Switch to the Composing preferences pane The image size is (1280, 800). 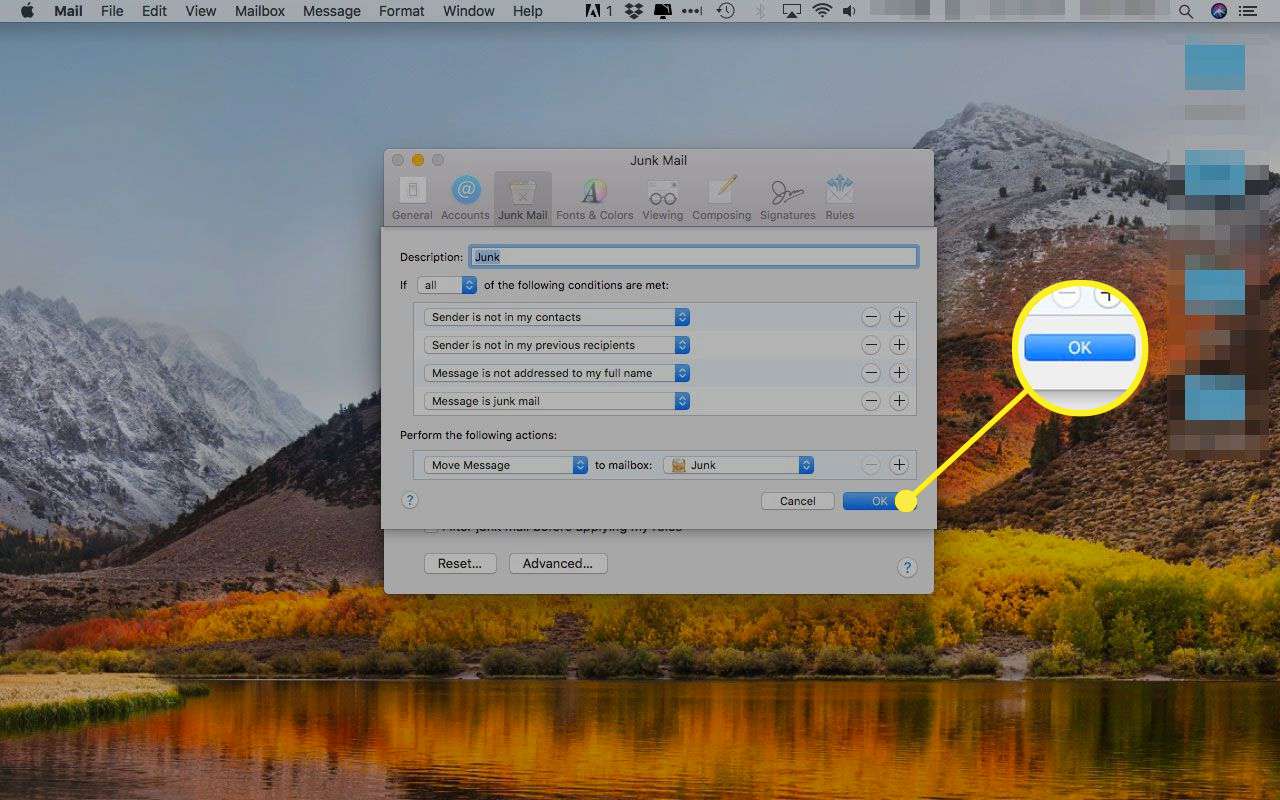[721, 198]
